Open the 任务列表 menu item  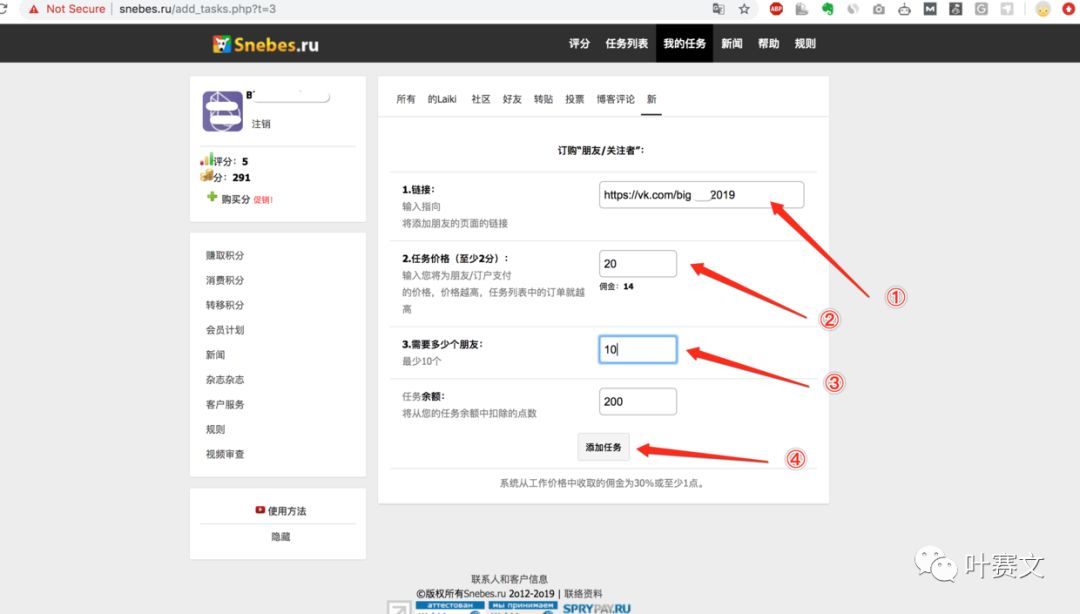[626, 43]
